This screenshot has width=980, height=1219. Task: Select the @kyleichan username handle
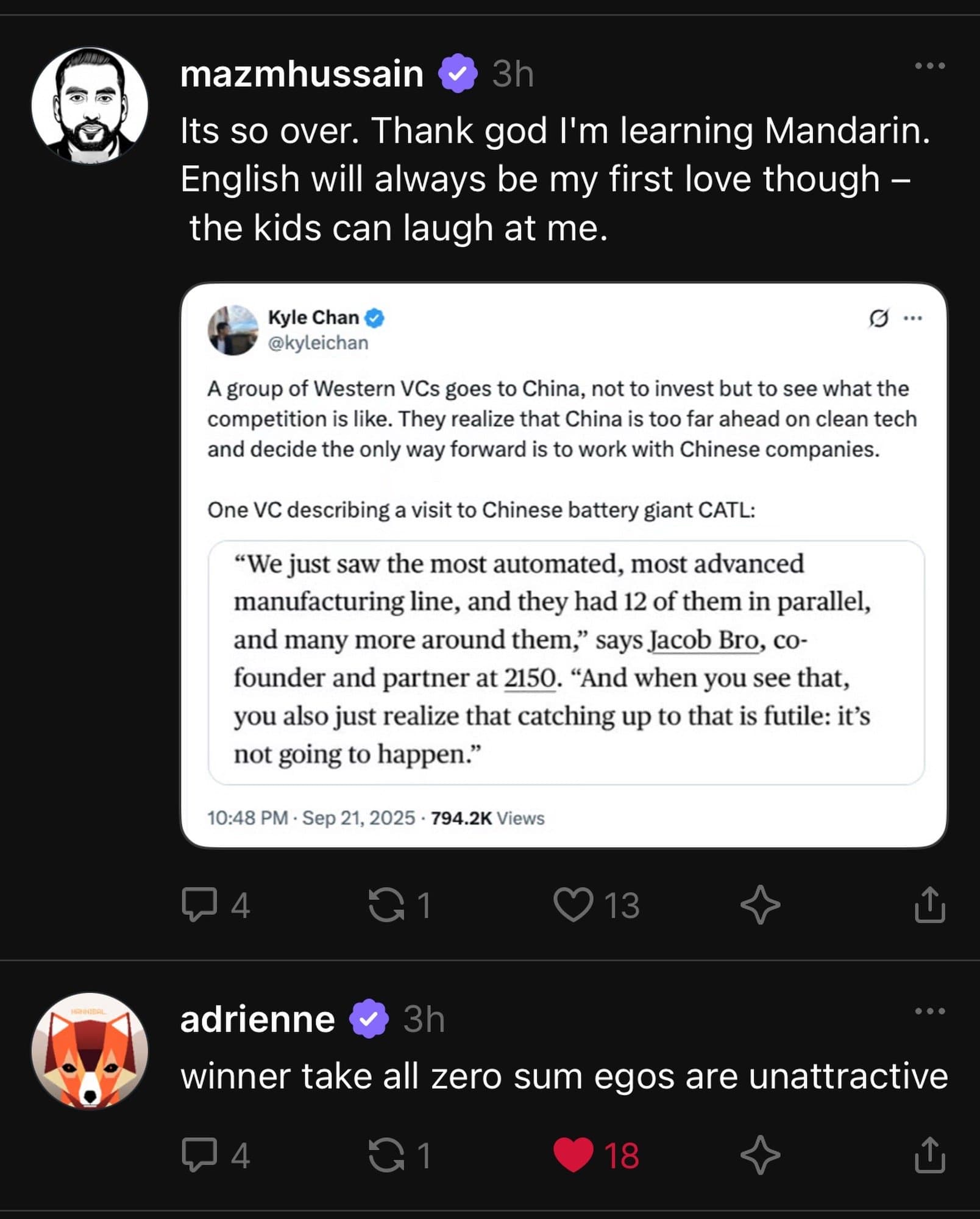click(318, 343)
